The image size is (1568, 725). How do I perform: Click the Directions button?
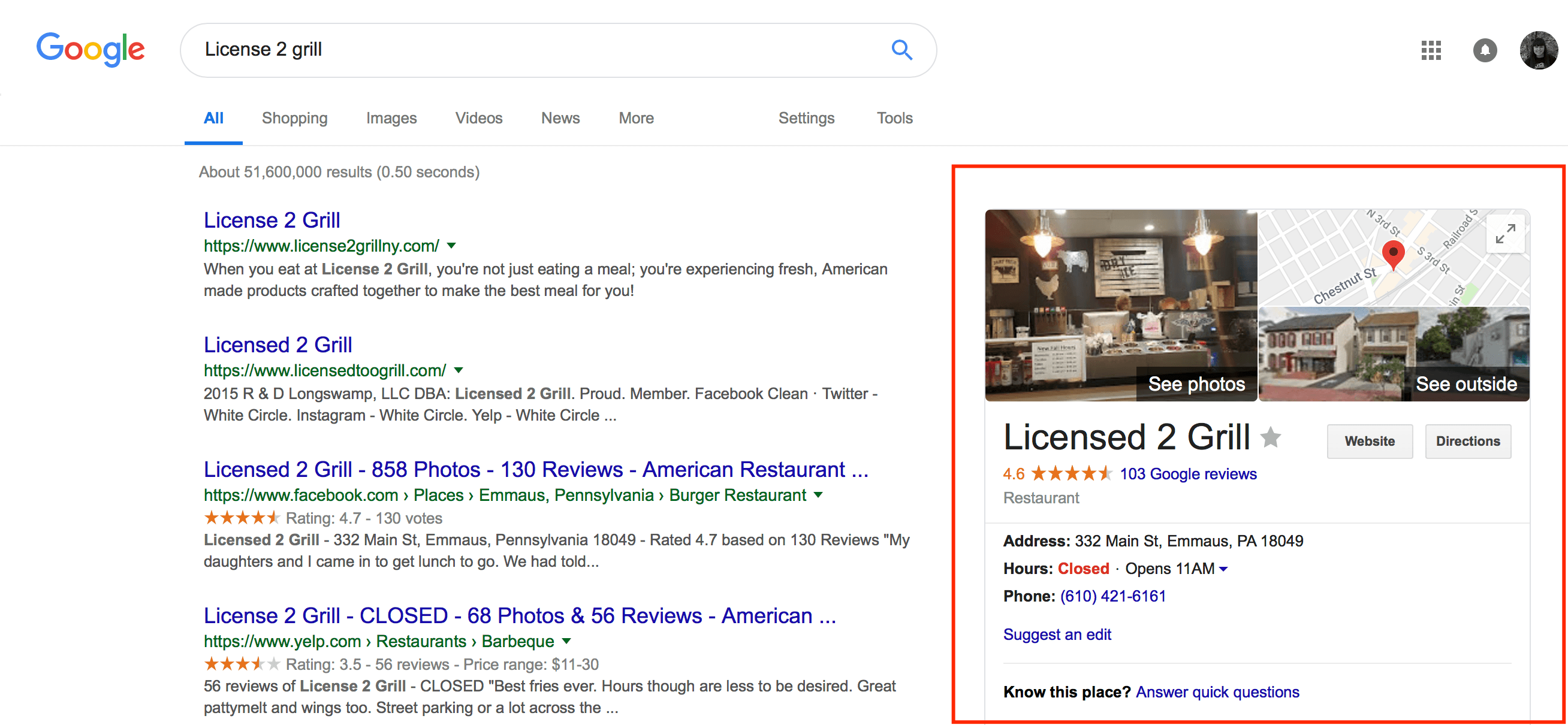[1467, 442]
